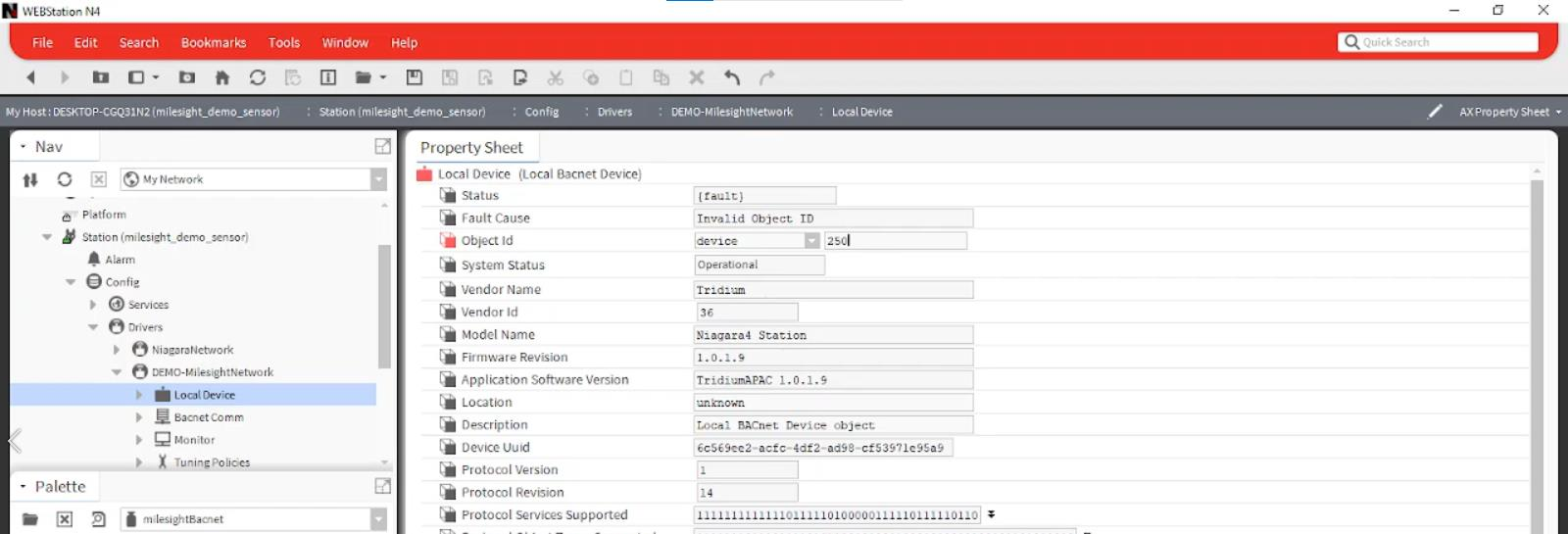This screenshot has height=534, width=1568.
Task: Expand Protocol Services Supported bits
Action: click(x=991, y=514)
